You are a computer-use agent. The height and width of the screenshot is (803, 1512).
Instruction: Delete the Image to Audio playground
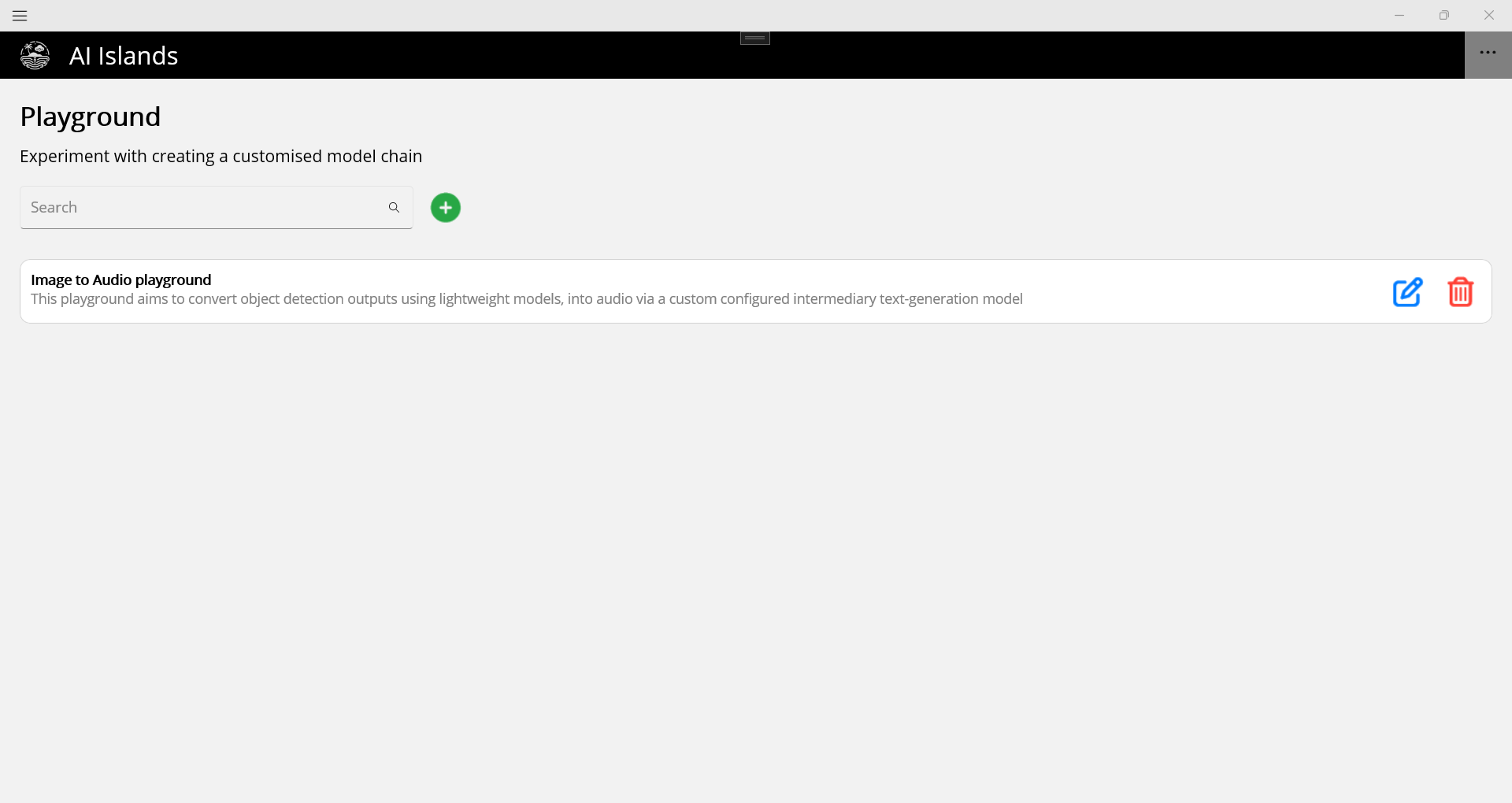pos(1461,292)
